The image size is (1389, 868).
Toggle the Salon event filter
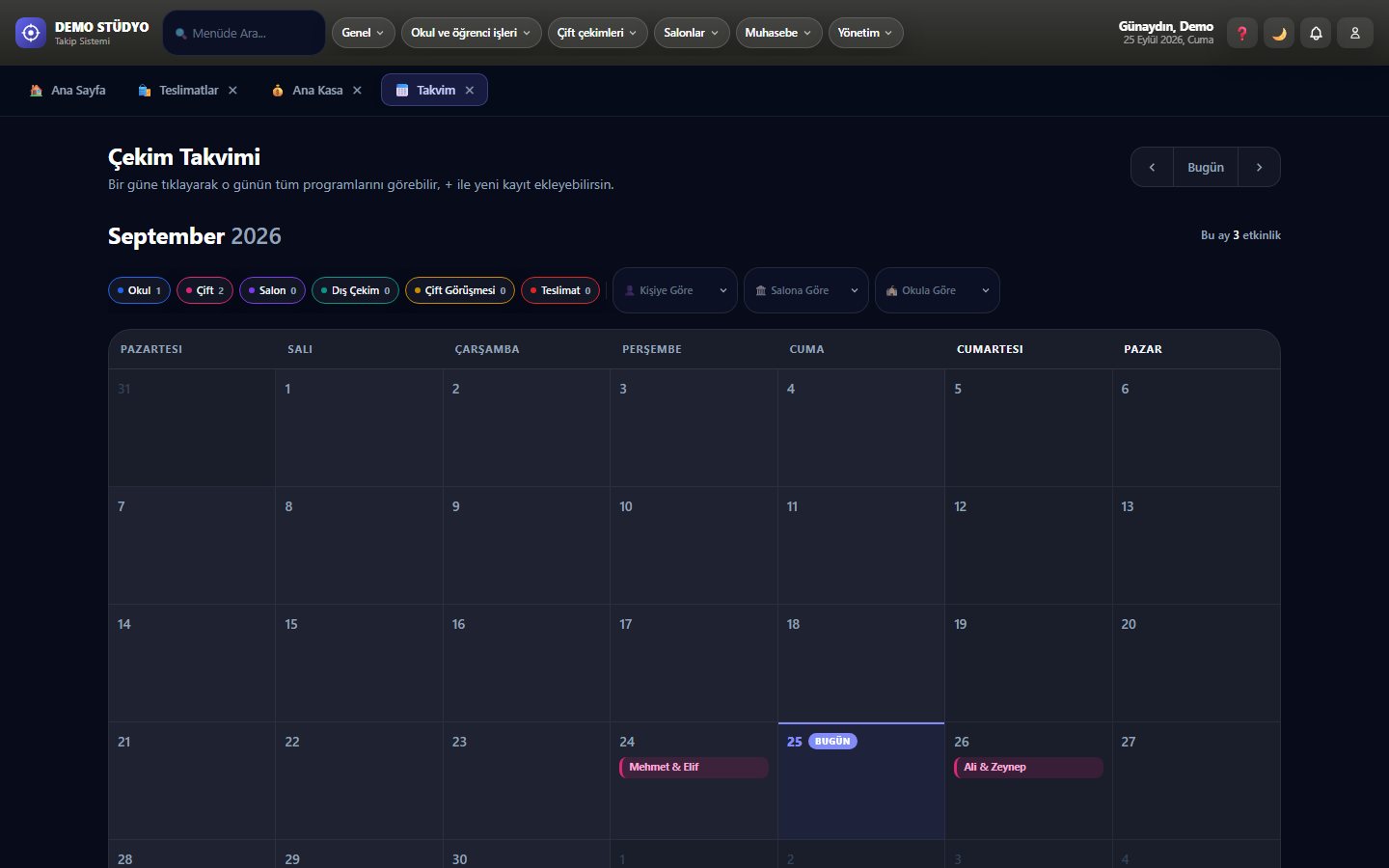(x=272, y=290)
